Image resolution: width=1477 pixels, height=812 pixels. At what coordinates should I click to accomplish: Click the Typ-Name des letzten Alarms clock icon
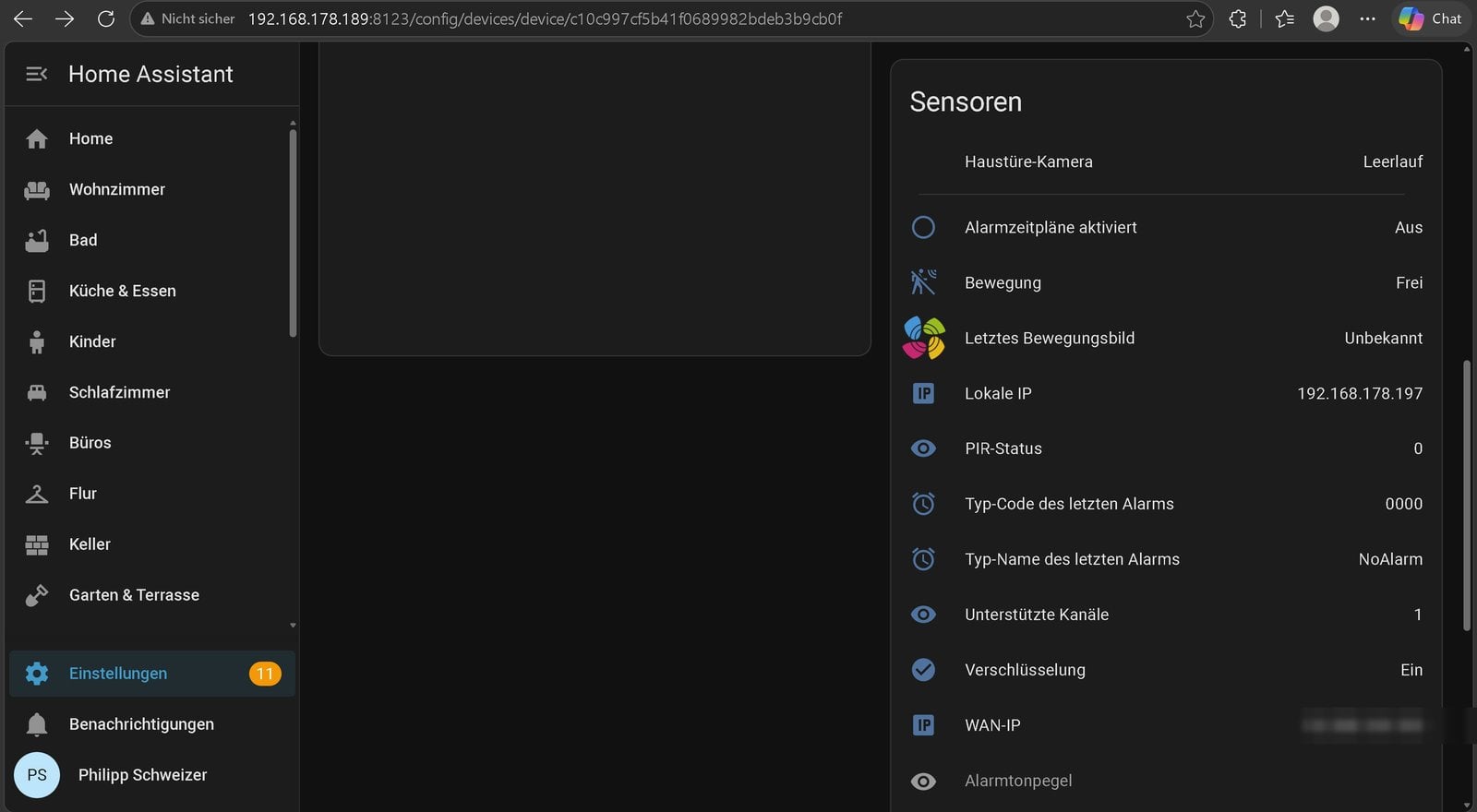pos(923,559)
